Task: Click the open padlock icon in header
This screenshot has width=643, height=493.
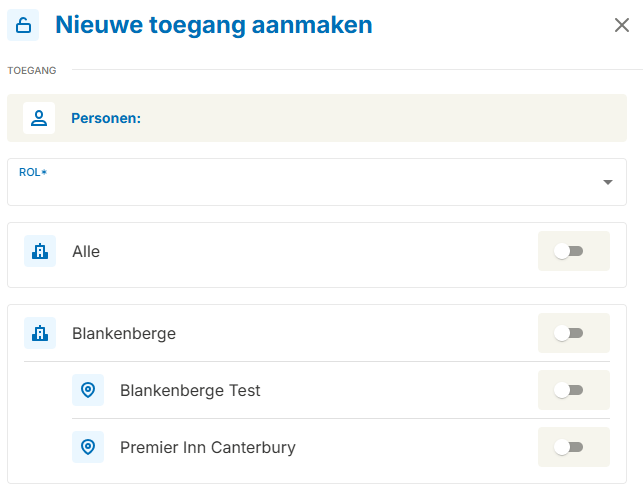Action: tap(23, 25)
